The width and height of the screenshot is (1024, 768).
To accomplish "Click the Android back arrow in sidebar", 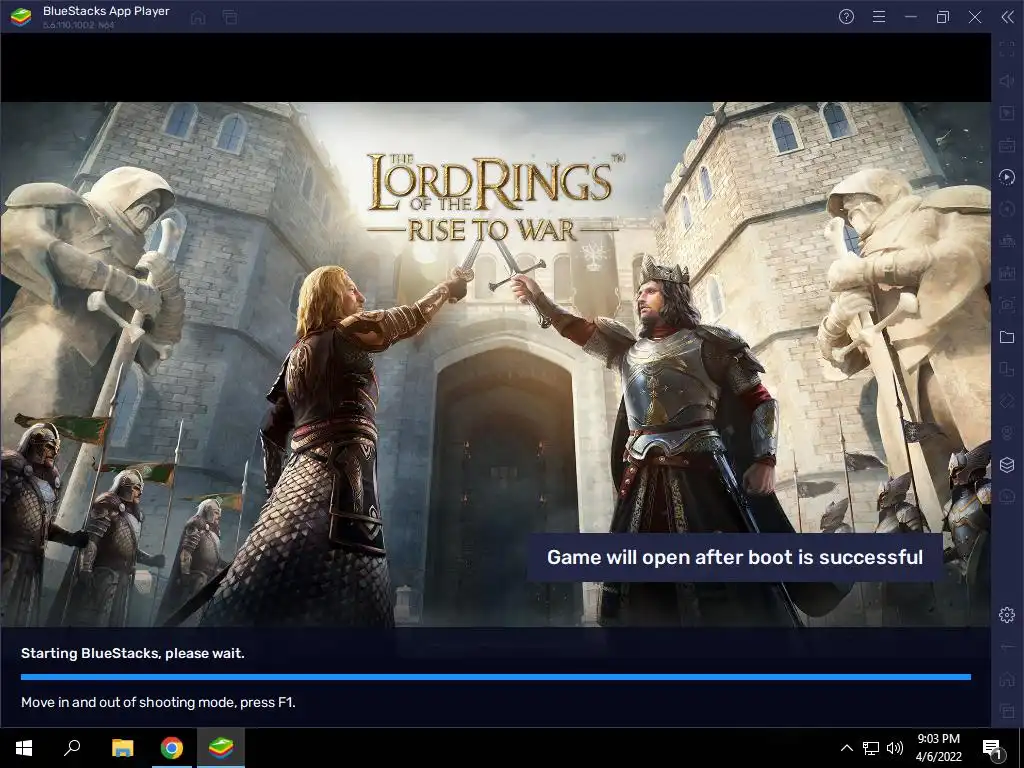I will pyautogui.click(x=1007, y=647).
